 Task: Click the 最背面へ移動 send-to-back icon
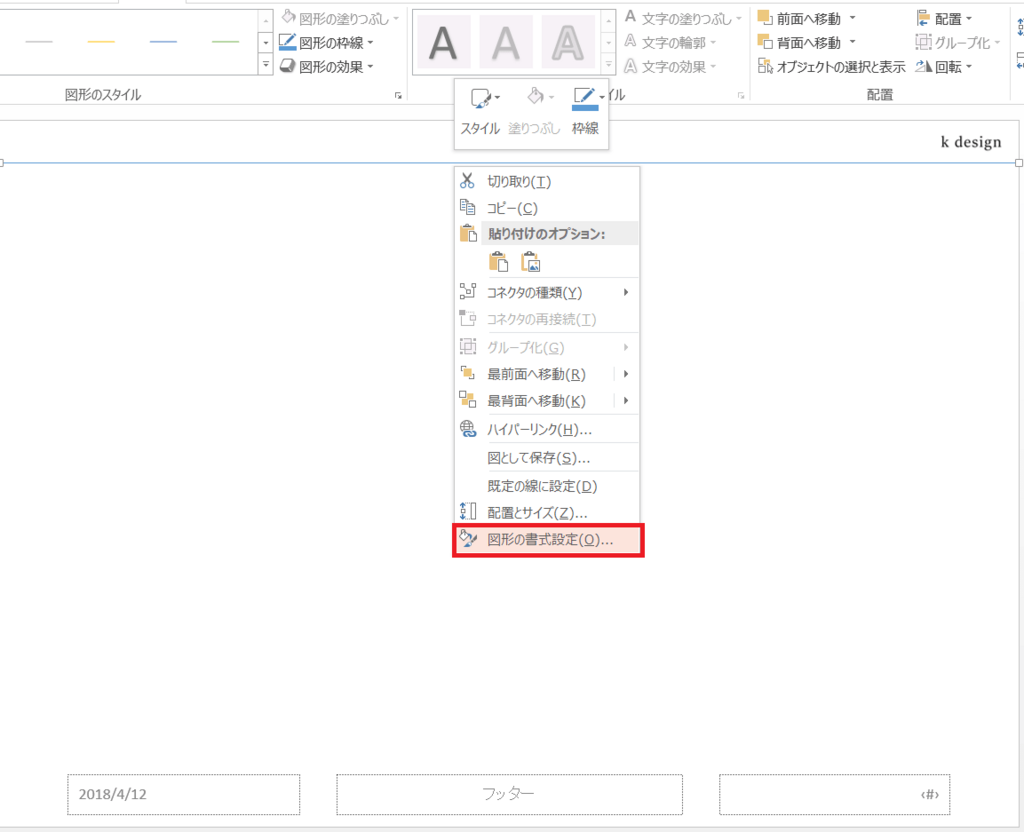point(468,400)
